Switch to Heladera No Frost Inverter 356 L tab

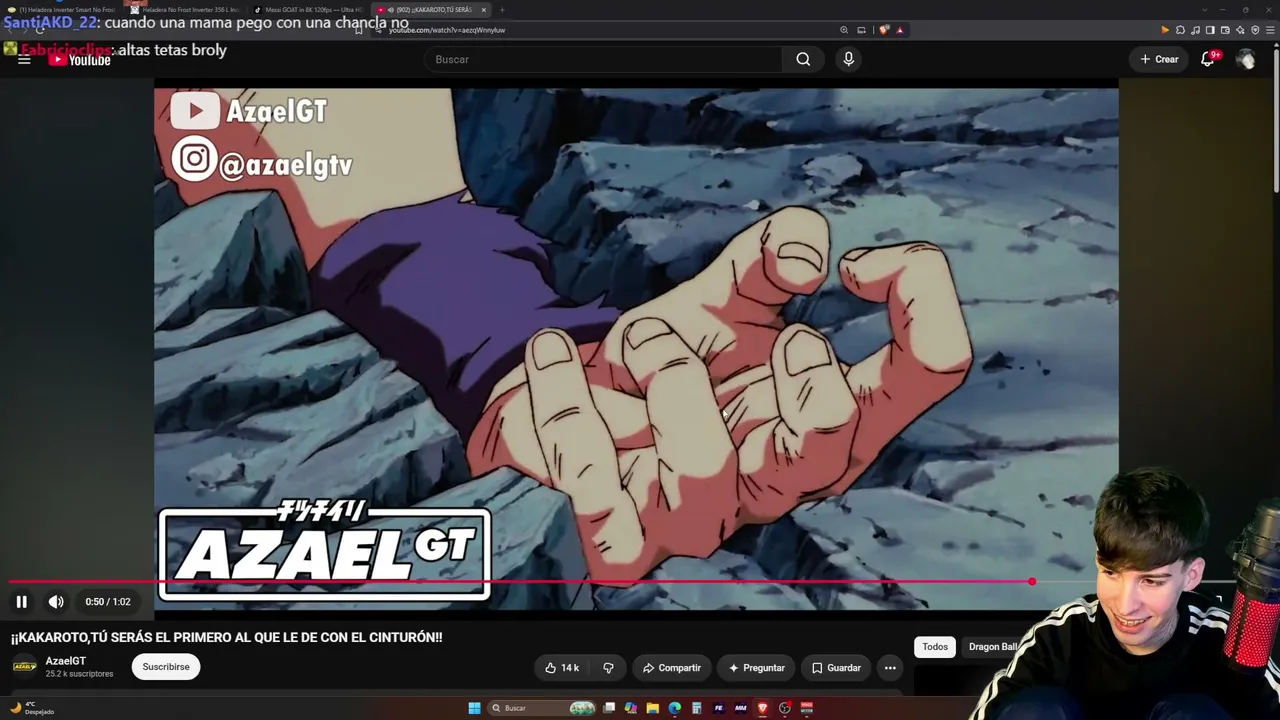coord(186,10)
